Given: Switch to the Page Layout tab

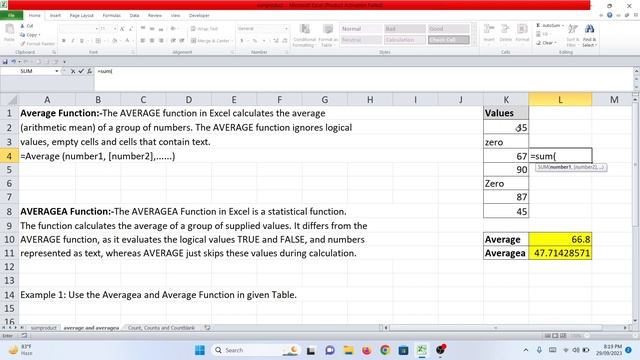Looking at the screenshot, I should pyautogui.click(x=82, y=15).
